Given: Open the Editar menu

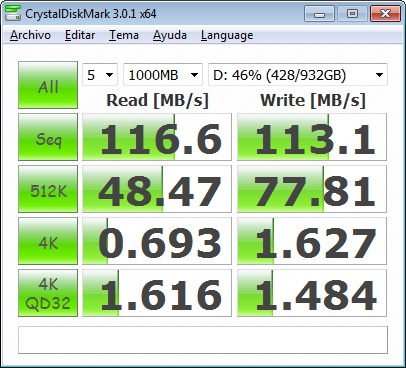Looking at the screenshot, I should [x=80, y=35].
